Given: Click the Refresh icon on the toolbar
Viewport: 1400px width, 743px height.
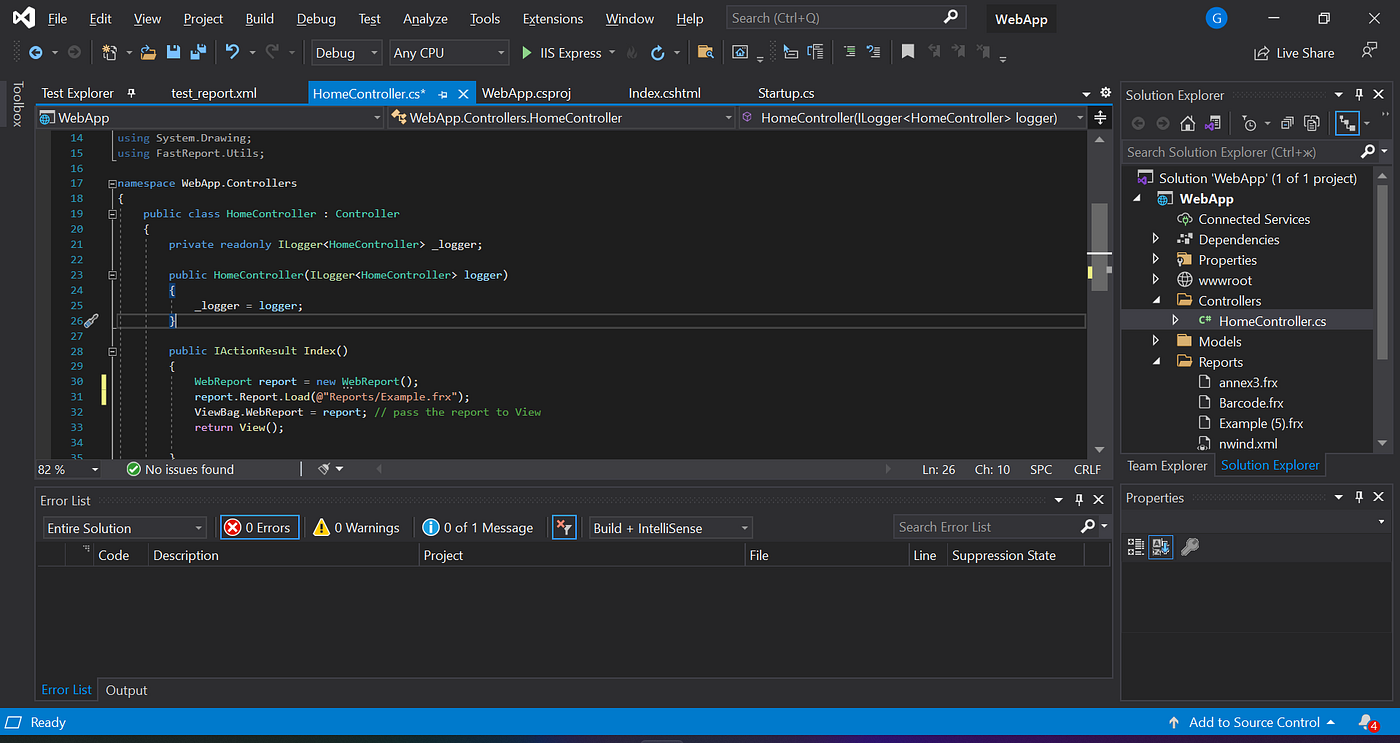Looking at the screenshot, I should pyautogui.click(x=659, y=52).
